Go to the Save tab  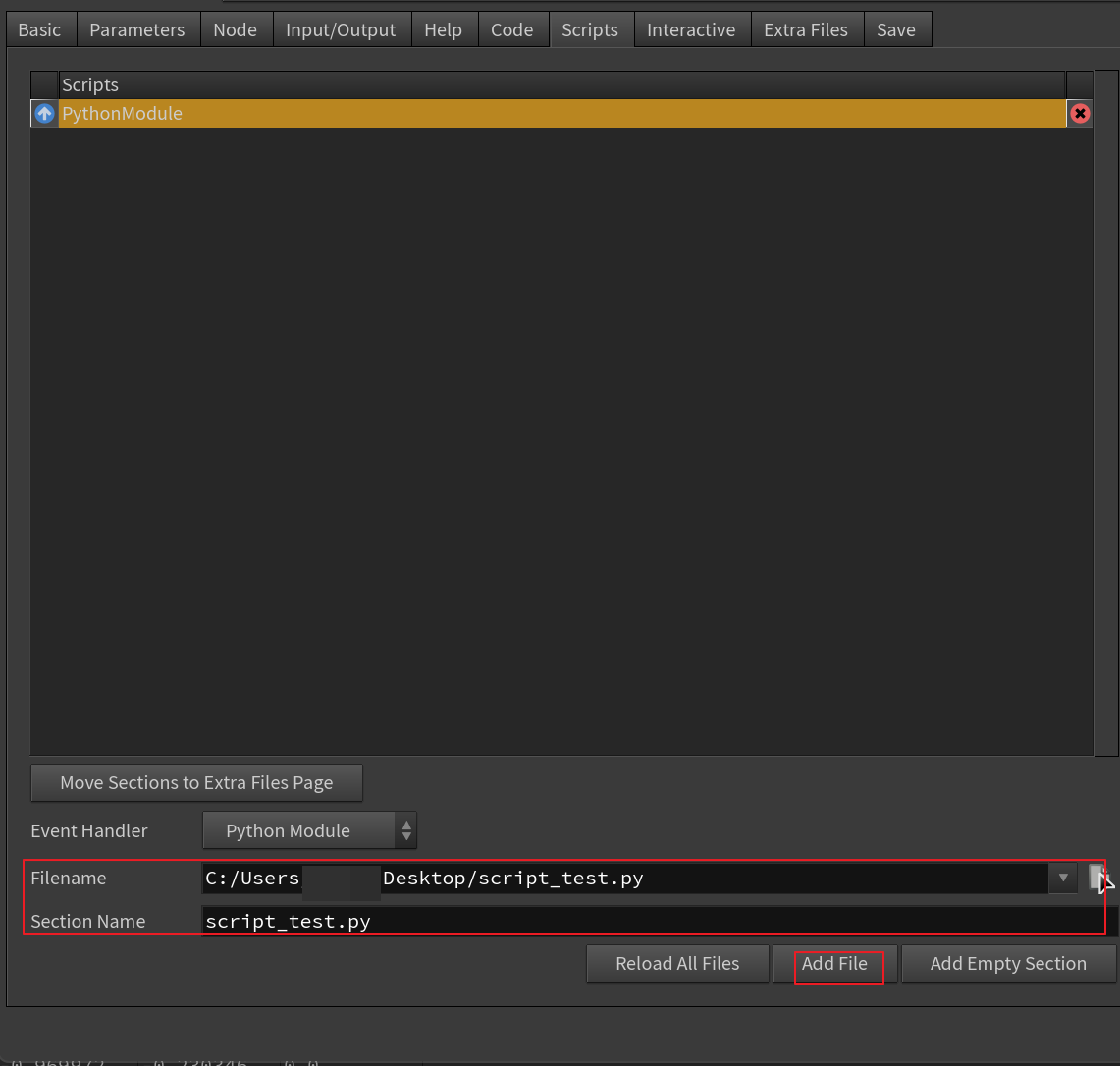(896, 30)
